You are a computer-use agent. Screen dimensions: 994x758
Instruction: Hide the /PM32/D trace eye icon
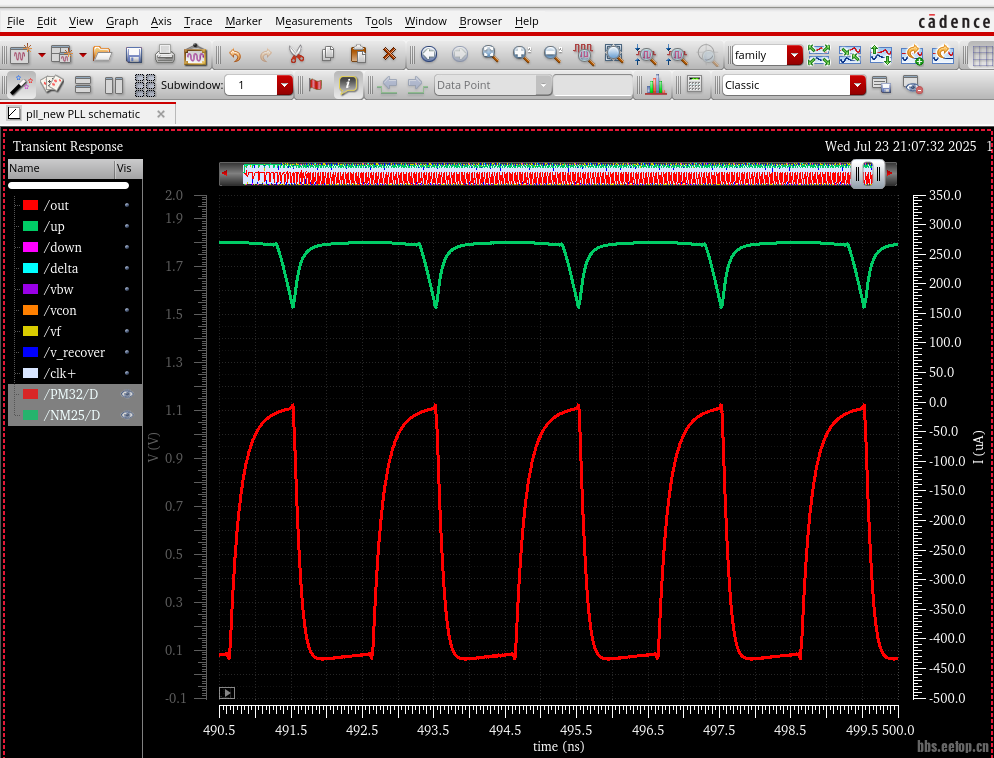pos(127,394)
